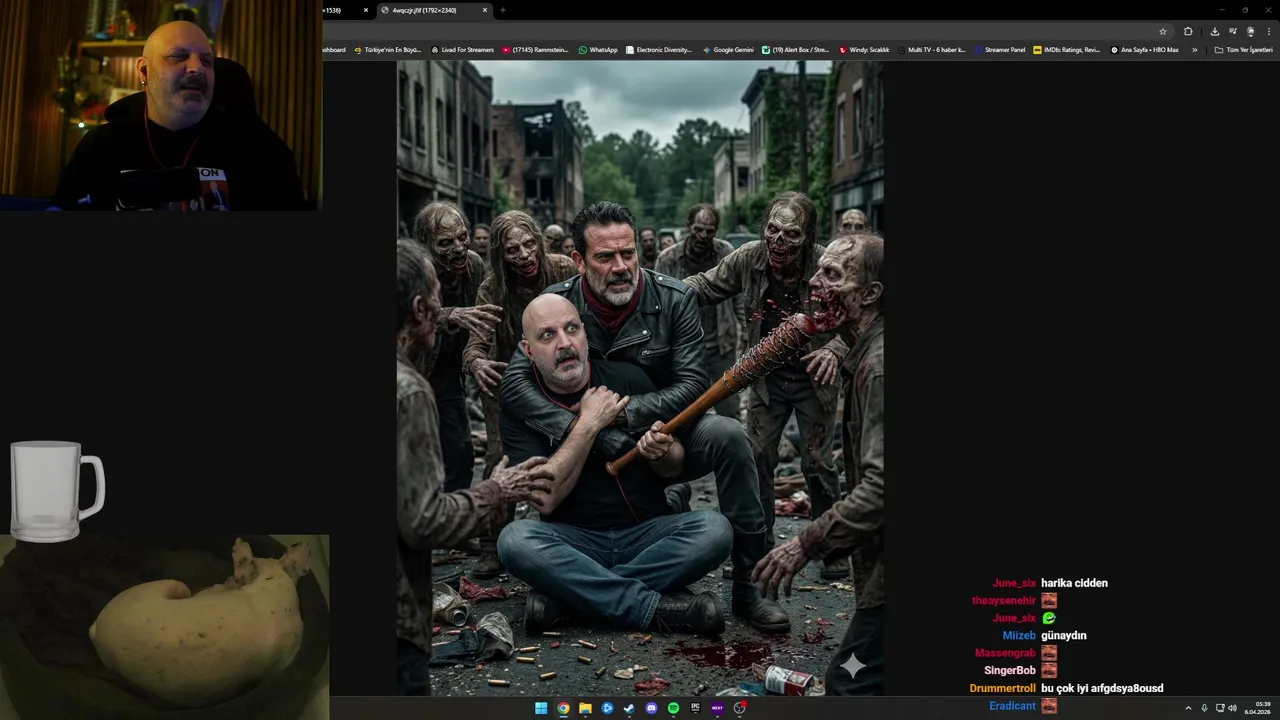
Task: Open Ana Sayfa • HBO Max bookmark
Action: coord(1145,49)
